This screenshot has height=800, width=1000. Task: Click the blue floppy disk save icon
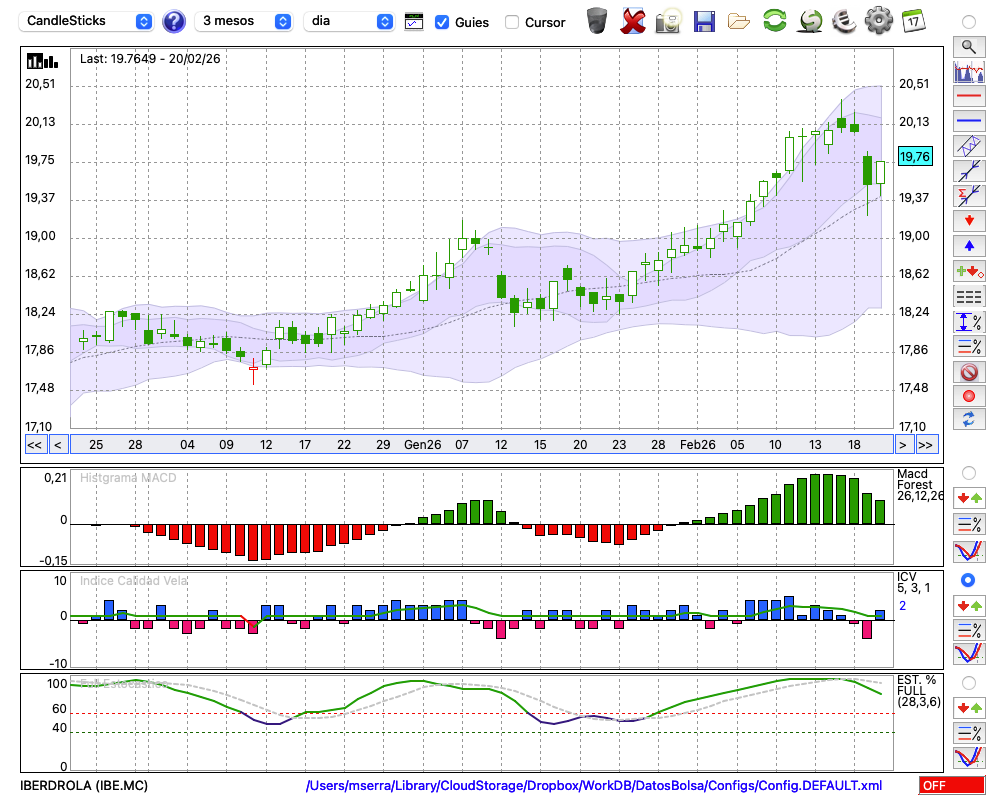(x=704, y=21)
